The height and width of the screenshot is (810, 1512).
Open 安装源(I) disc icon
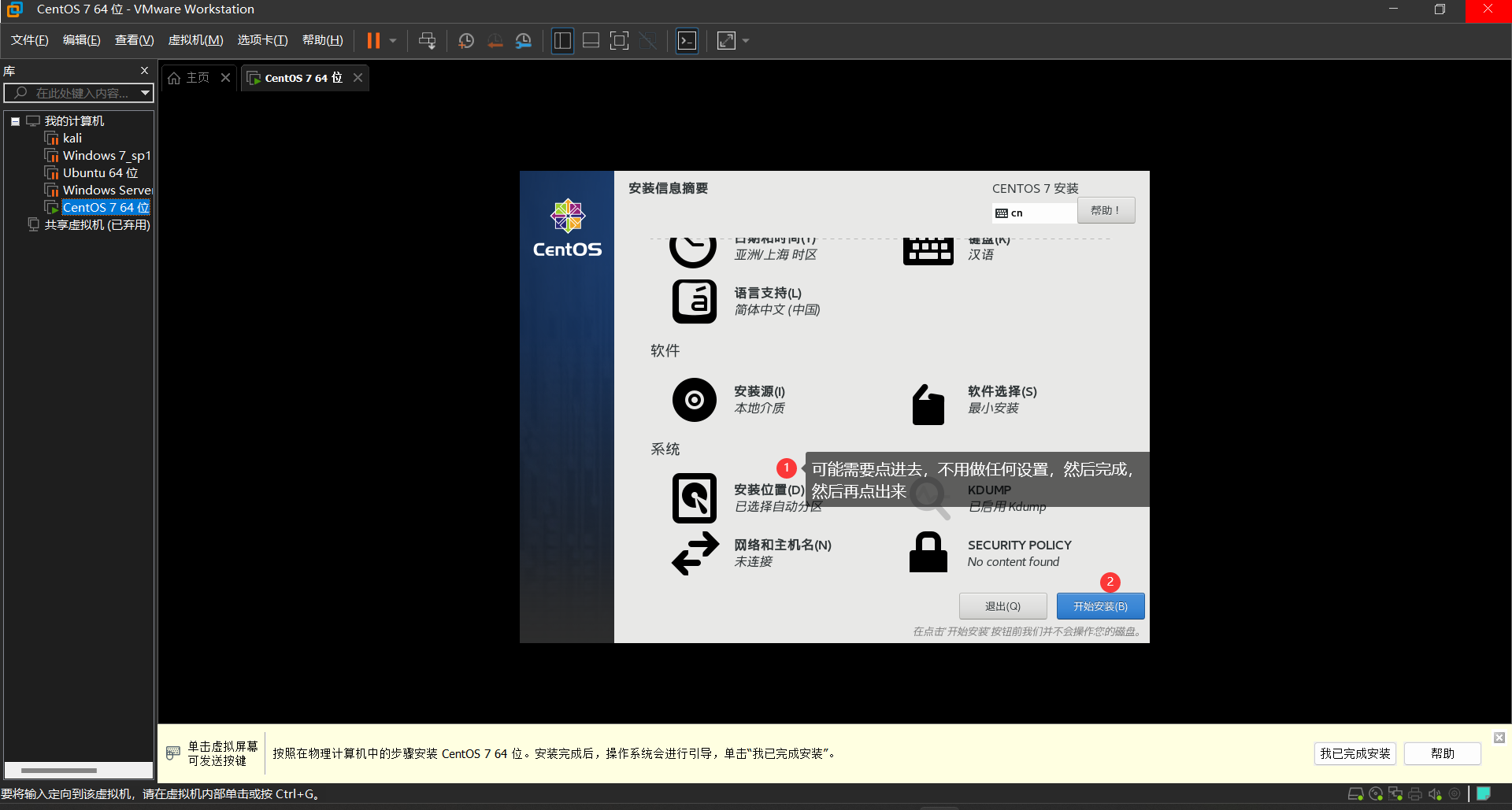pos(695,400)
